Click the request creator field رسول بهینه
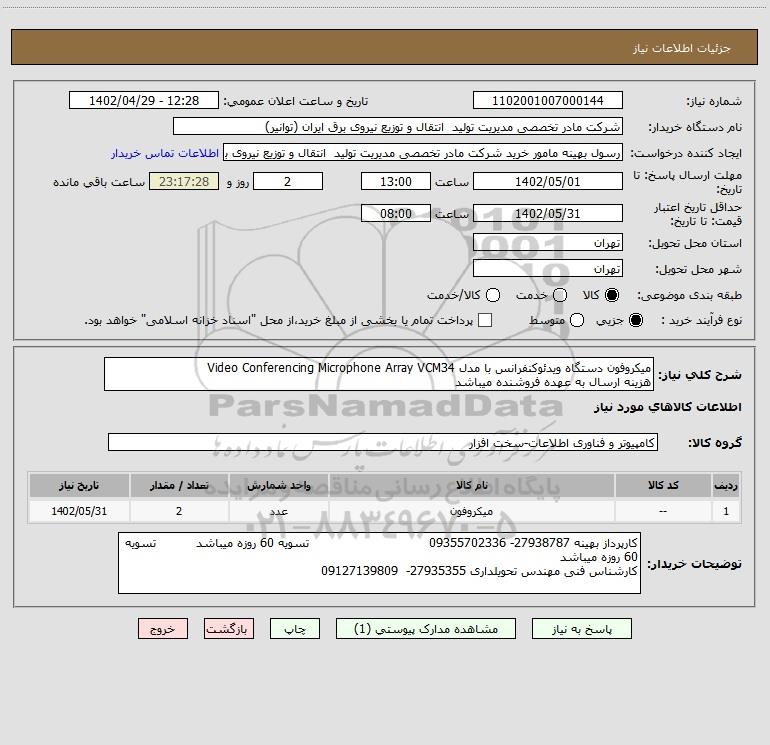The width and height of the screenshot is (770, 745). click(423, 152)
